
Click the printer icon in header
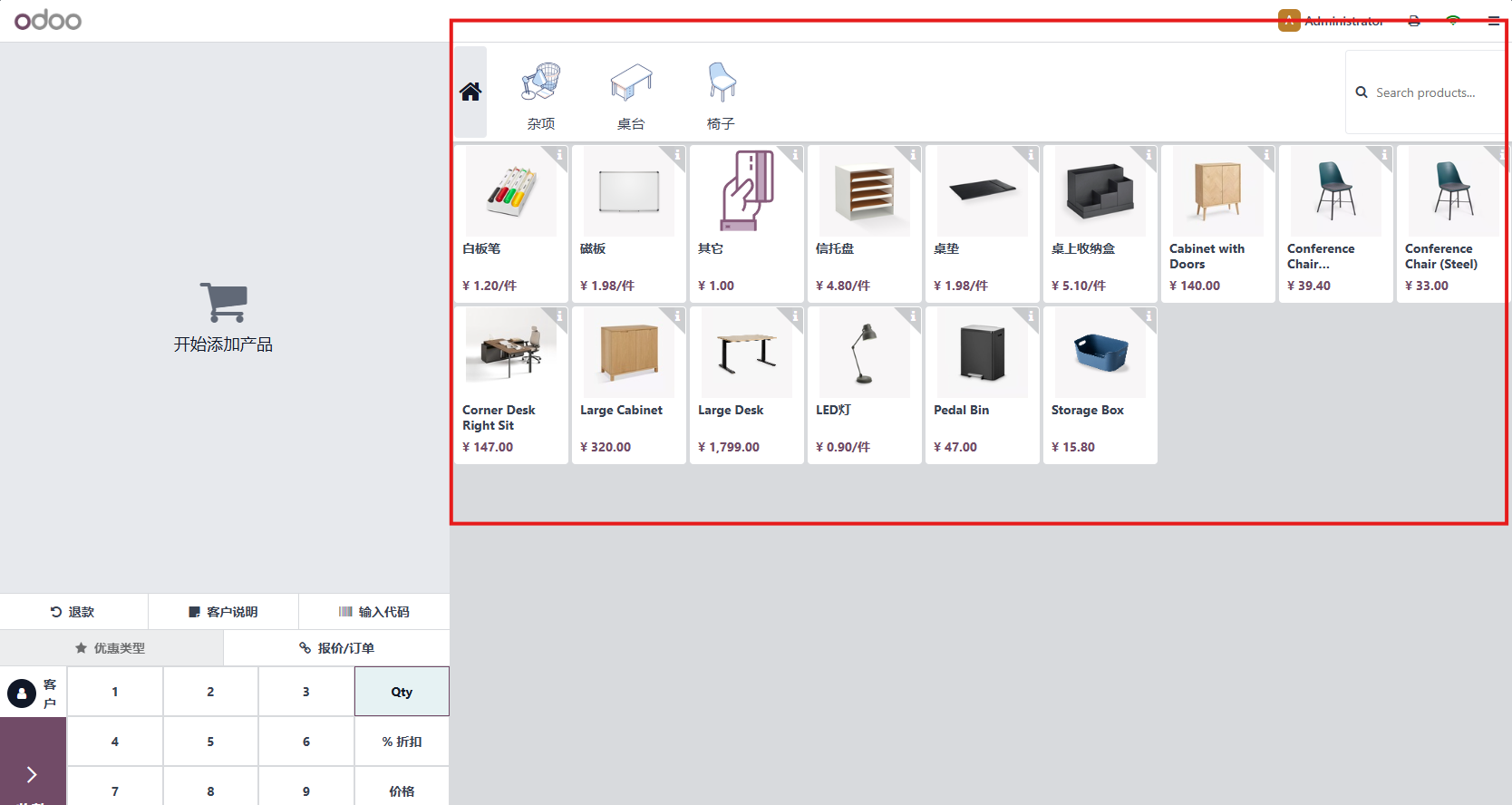pyautogui.click(x=1414, y=21)
